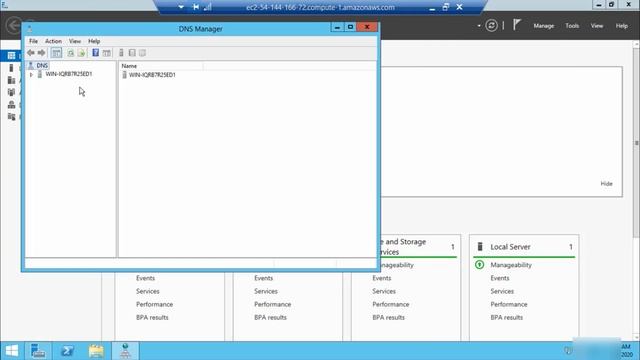Screen dimensions: 640x360
Task: Click the Local Server tile server icon
Action: pyautogui.click(x=480, y=247)
